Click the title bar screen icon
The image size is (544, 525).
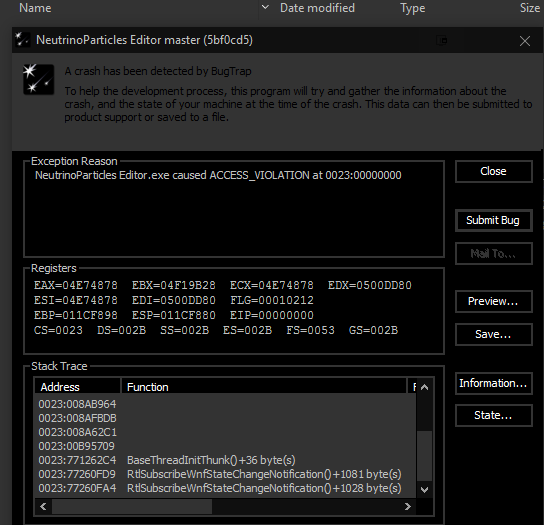441,41
